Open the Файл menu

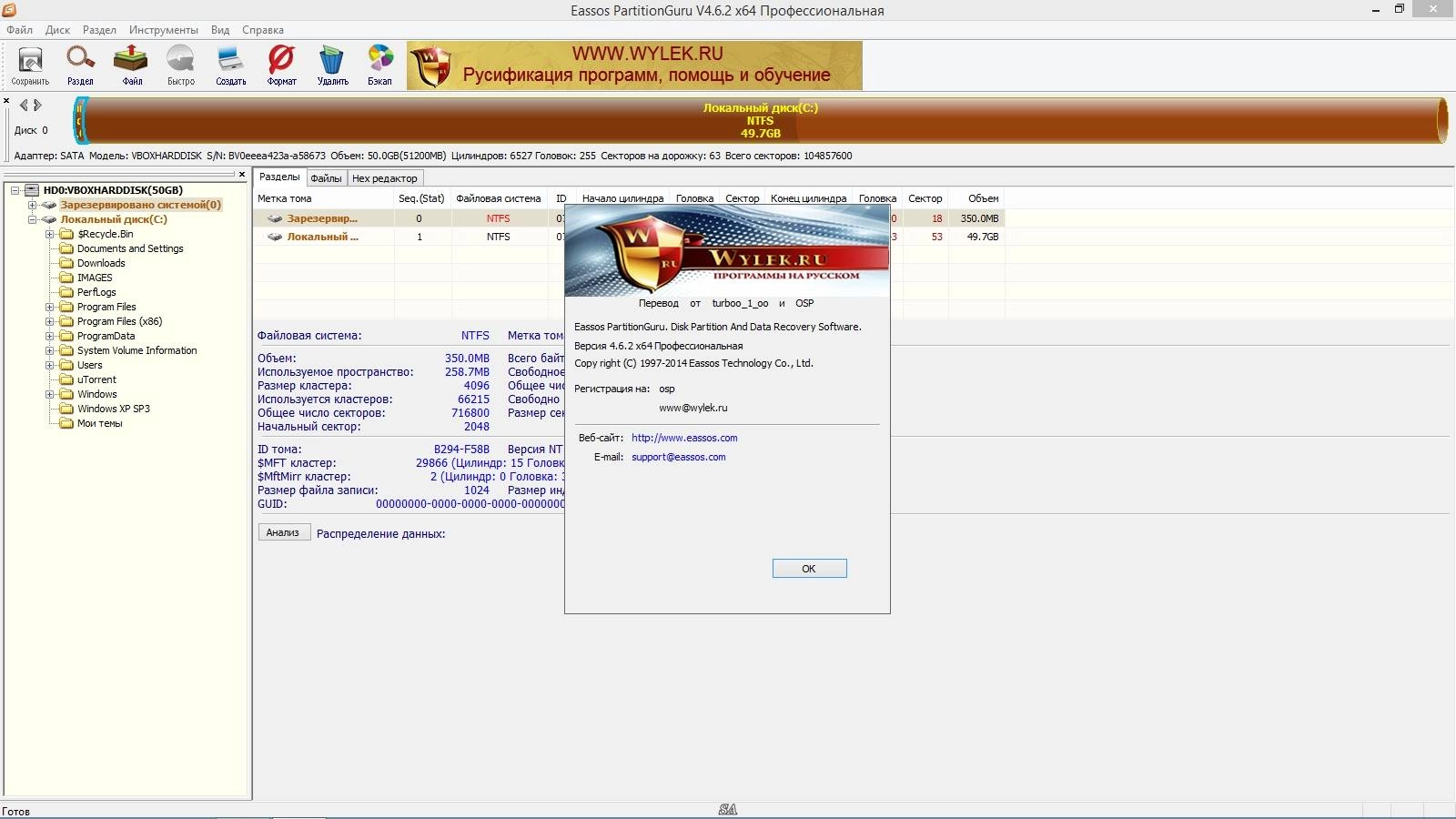pyautogui.click(x=19, y=30)
